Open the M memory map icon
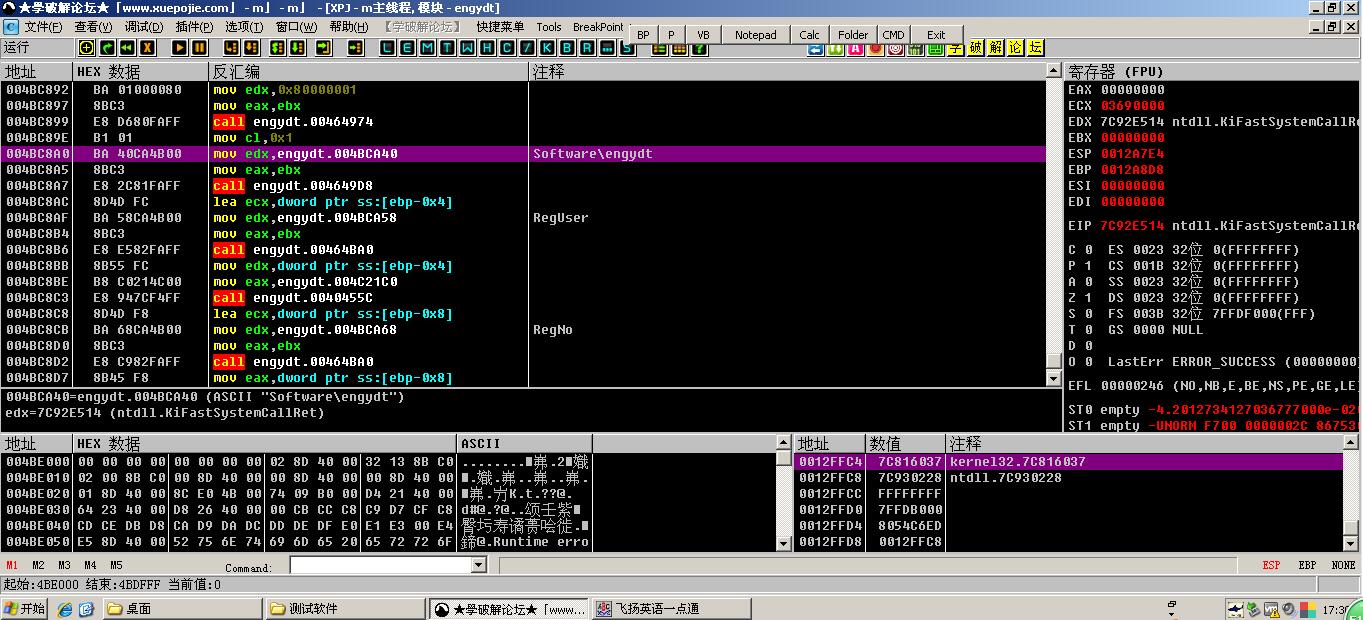 [x=427, y=48]
